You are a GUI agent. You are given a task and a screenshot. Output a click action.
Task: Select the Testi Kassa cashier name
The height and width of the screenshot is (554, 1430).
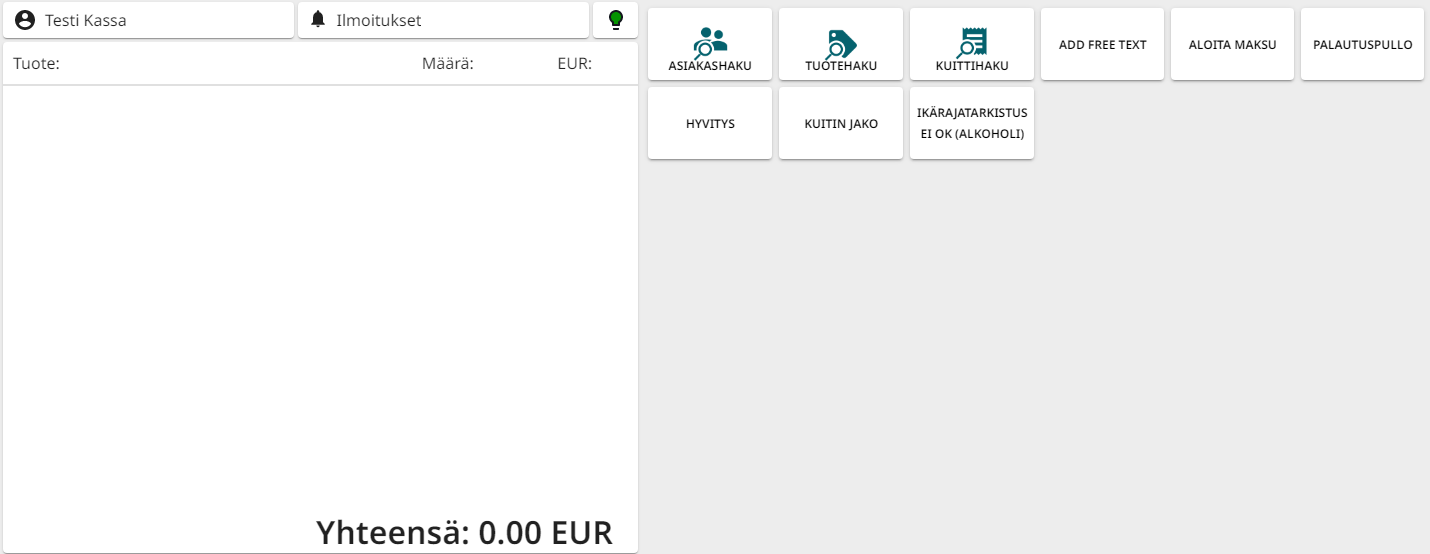(x=86, y=20)
